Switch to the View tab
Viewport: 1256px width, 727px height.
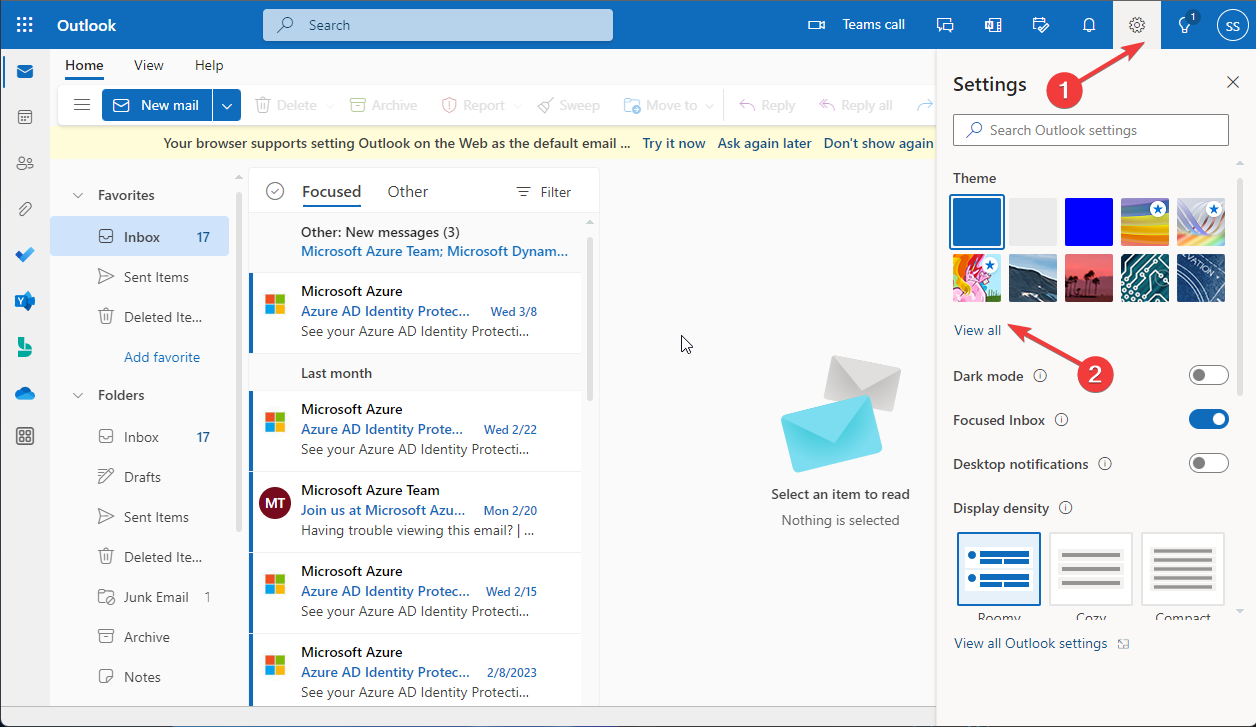[148, 65]
